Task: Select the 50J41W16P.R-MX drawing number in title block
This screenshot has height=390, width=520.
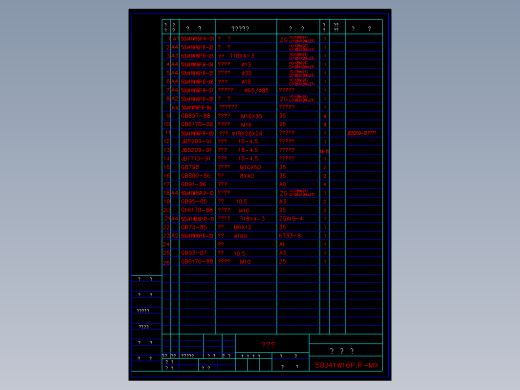Action: pos(347,365)
